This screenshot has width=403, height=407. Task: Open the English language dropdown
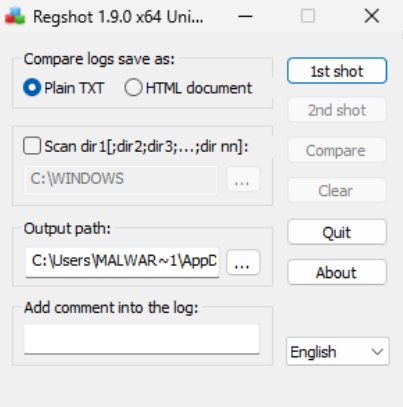(x=337, y=352)
